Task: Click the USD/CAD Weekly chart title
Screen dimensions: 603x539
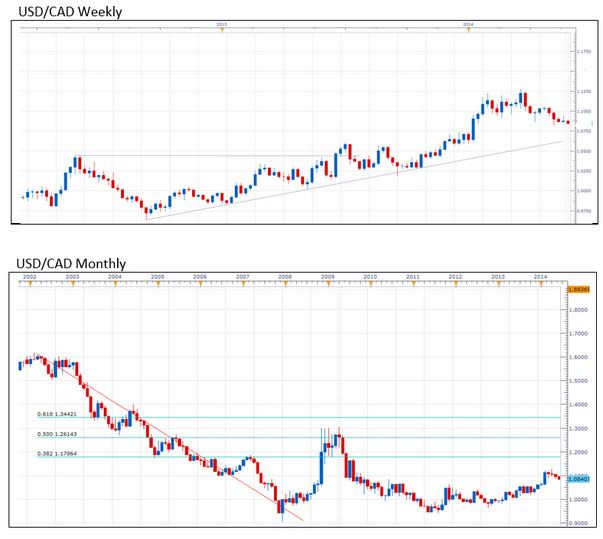Action: [x=70, y=12]
